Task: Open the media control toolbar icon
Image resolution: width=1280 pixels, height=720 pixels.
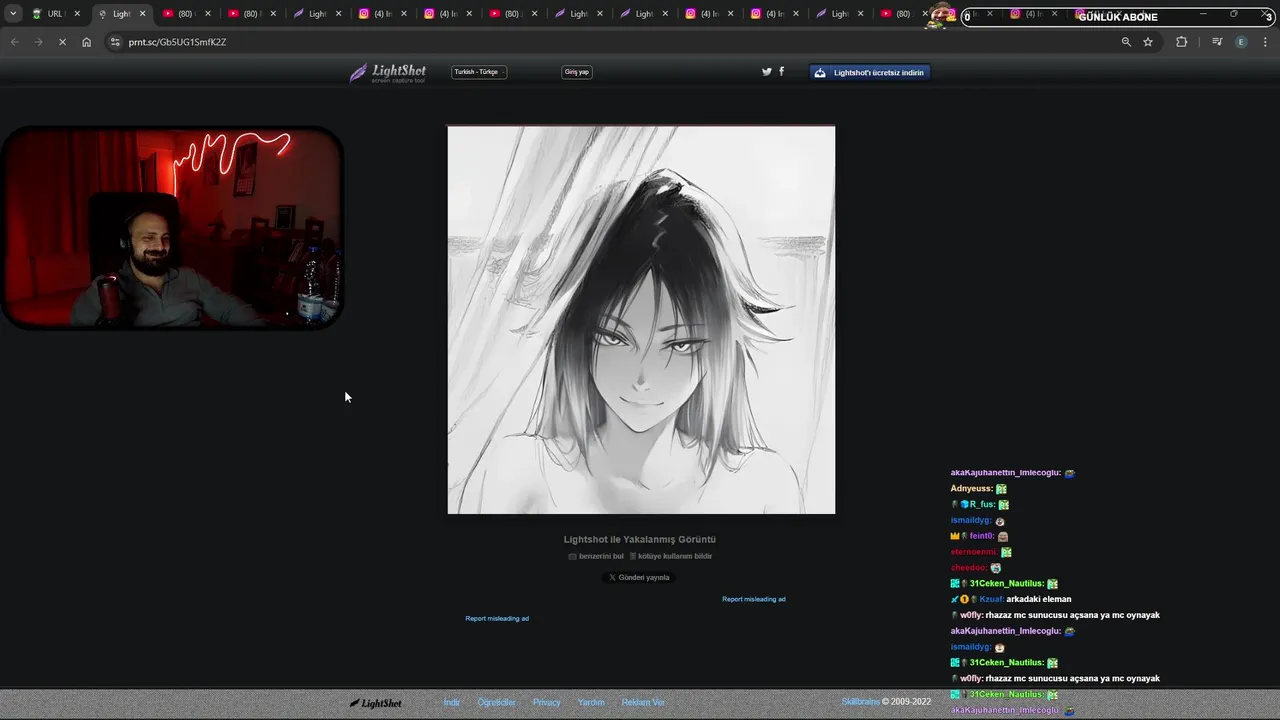Action: click(x=1217, y=42)
